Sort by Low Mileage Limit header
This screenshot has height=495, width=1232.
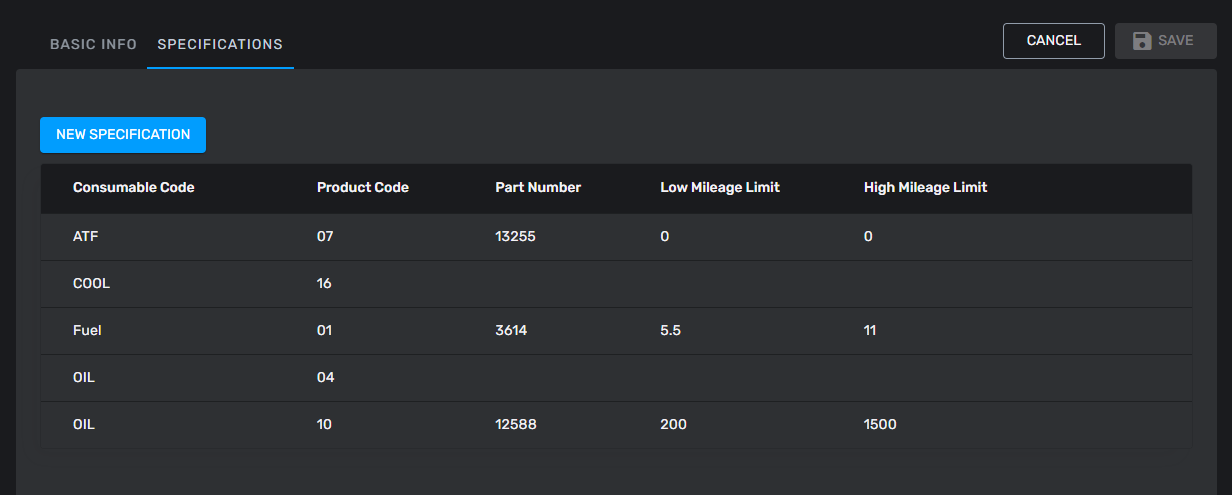tap(719, 188)
